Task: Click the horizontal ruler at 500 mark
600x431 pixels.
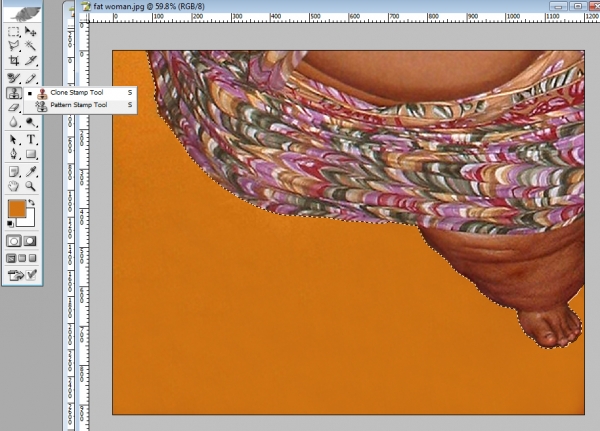Action: click(x=315, y=17)
